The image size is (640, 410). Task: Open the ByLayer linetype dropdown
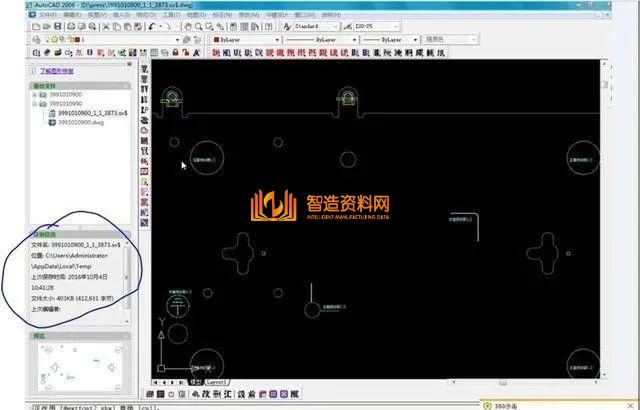[x=354, y=40]
